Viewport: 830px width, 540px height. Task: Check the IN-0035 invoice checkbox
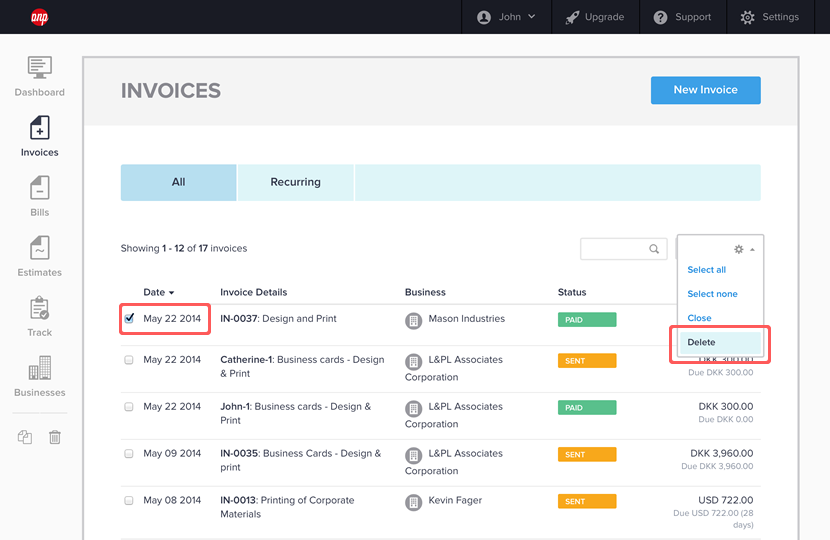coord(129,454)
